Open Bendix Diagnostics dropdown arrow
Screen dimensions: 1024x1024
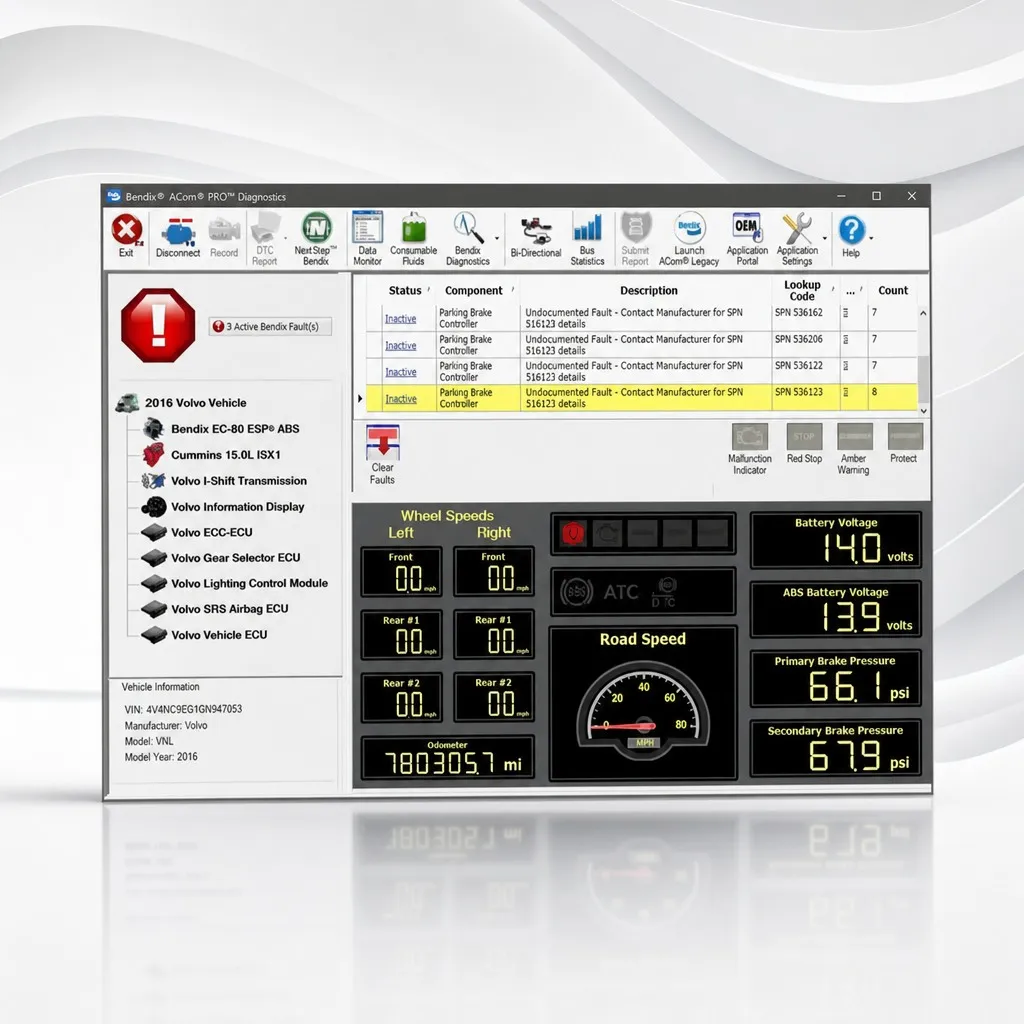[497, 238]
